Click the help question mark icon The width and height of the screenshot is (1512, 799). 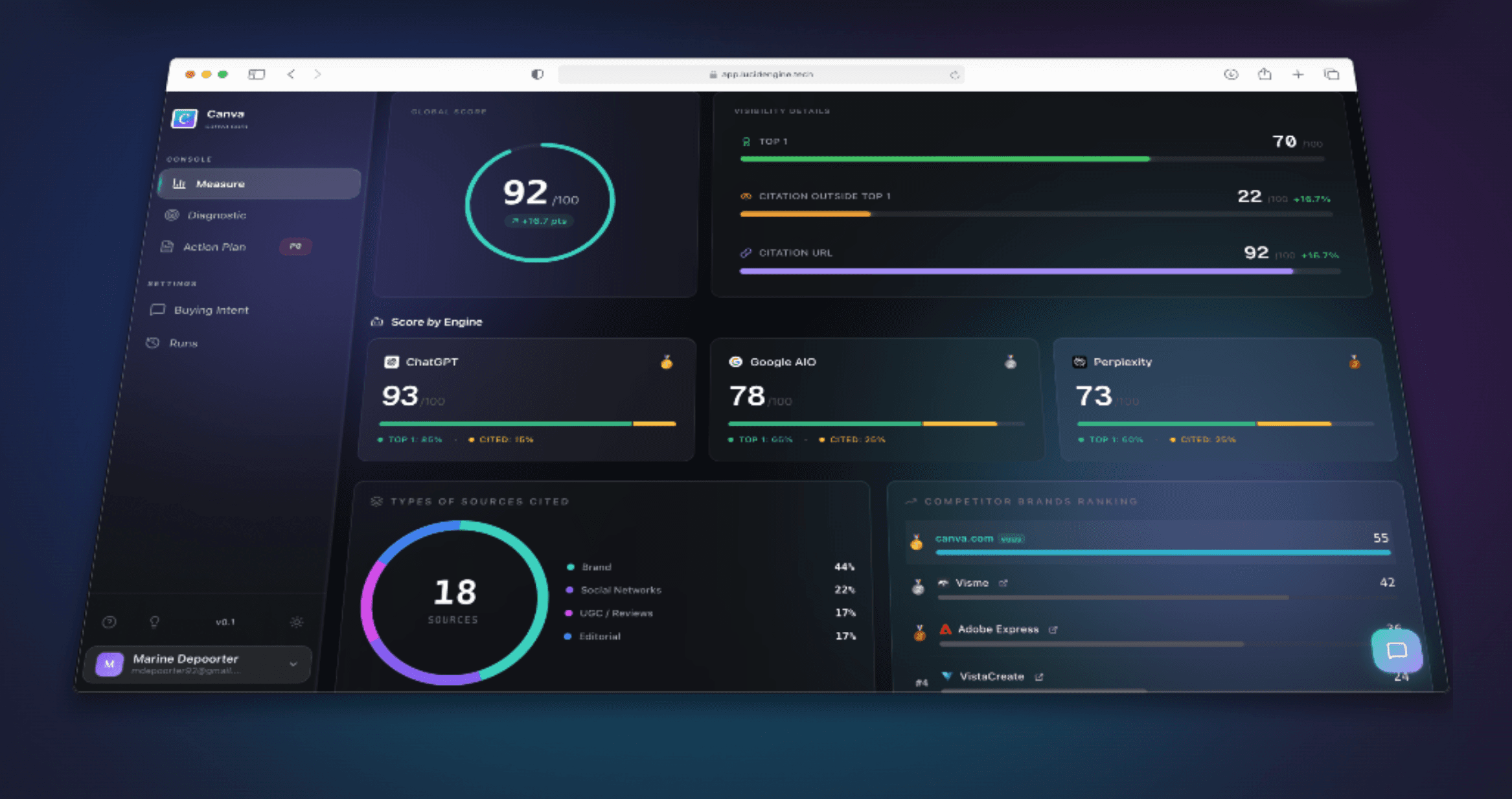coord(109,622)
